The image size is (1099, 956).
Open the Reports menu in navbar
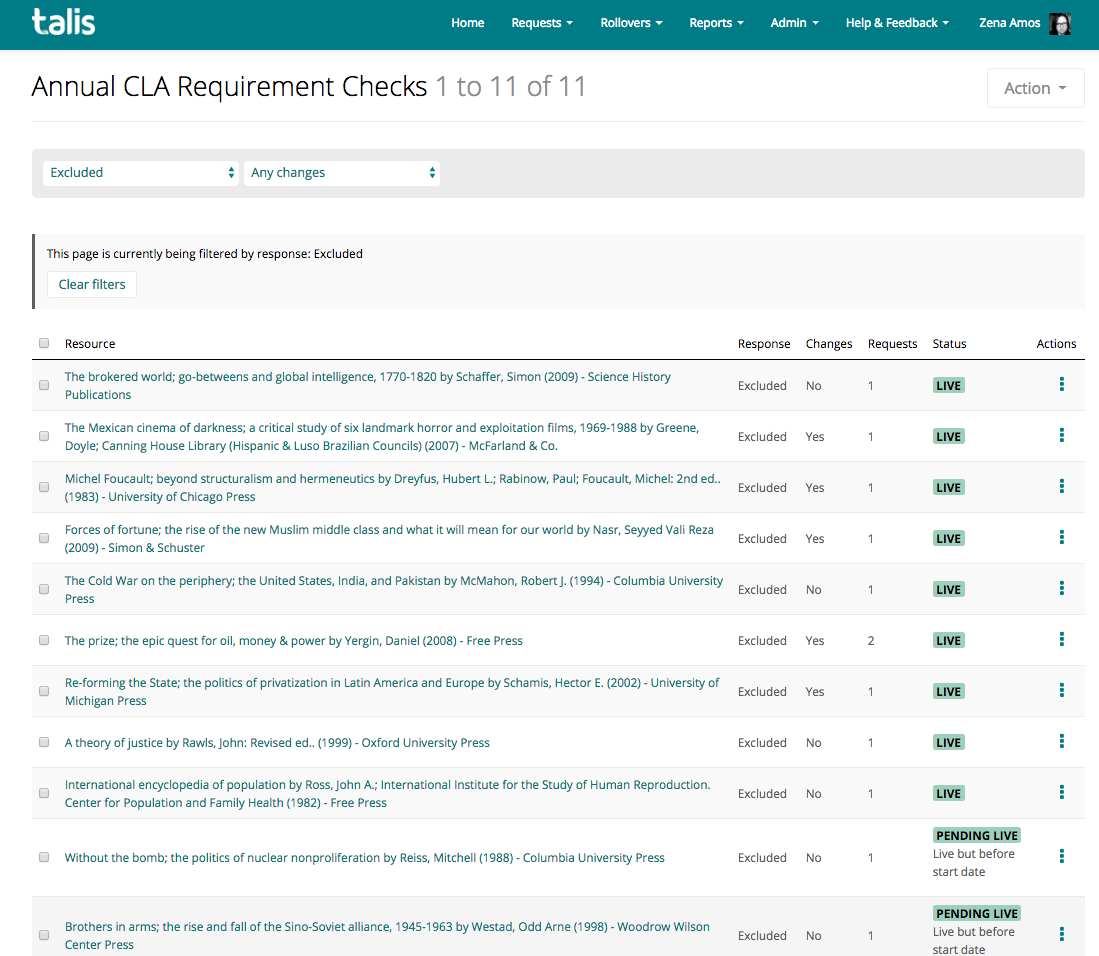click(x=716, y=23)
